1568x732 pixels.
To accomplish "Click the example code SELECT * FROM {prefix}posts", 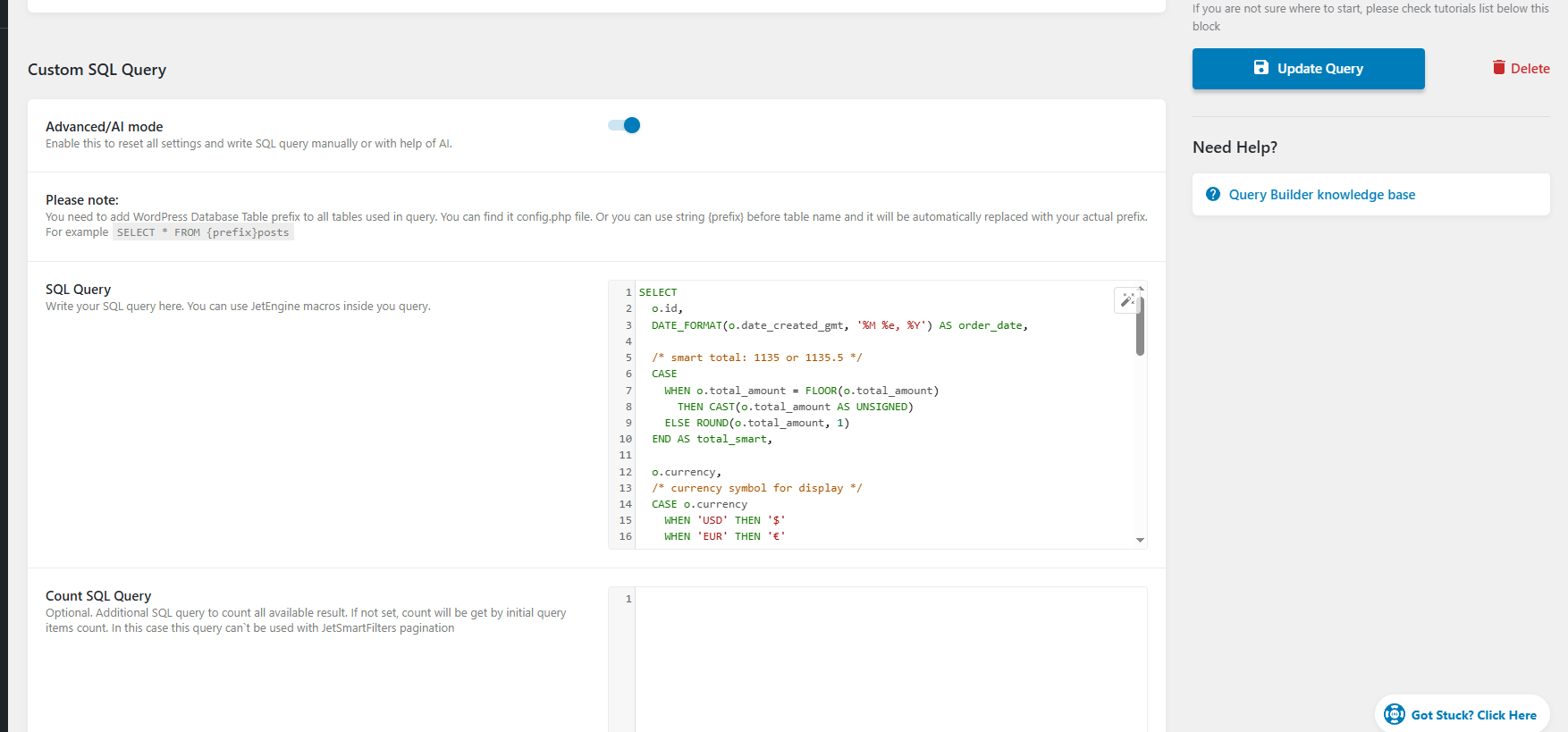I will tap(203, 232).
